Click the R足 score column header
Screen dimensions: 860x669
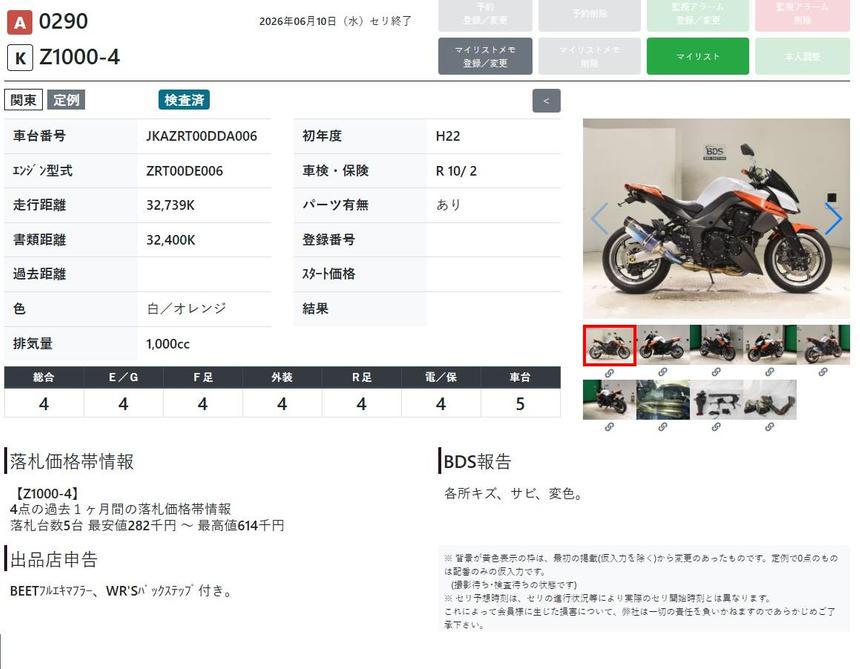361,377
